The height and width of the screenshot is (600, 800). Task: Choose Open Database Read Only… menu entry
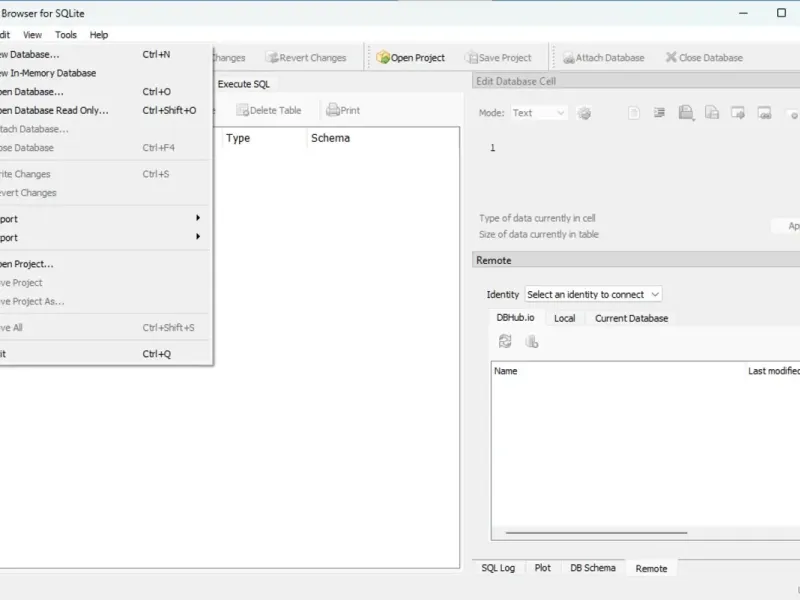point(105,110)
